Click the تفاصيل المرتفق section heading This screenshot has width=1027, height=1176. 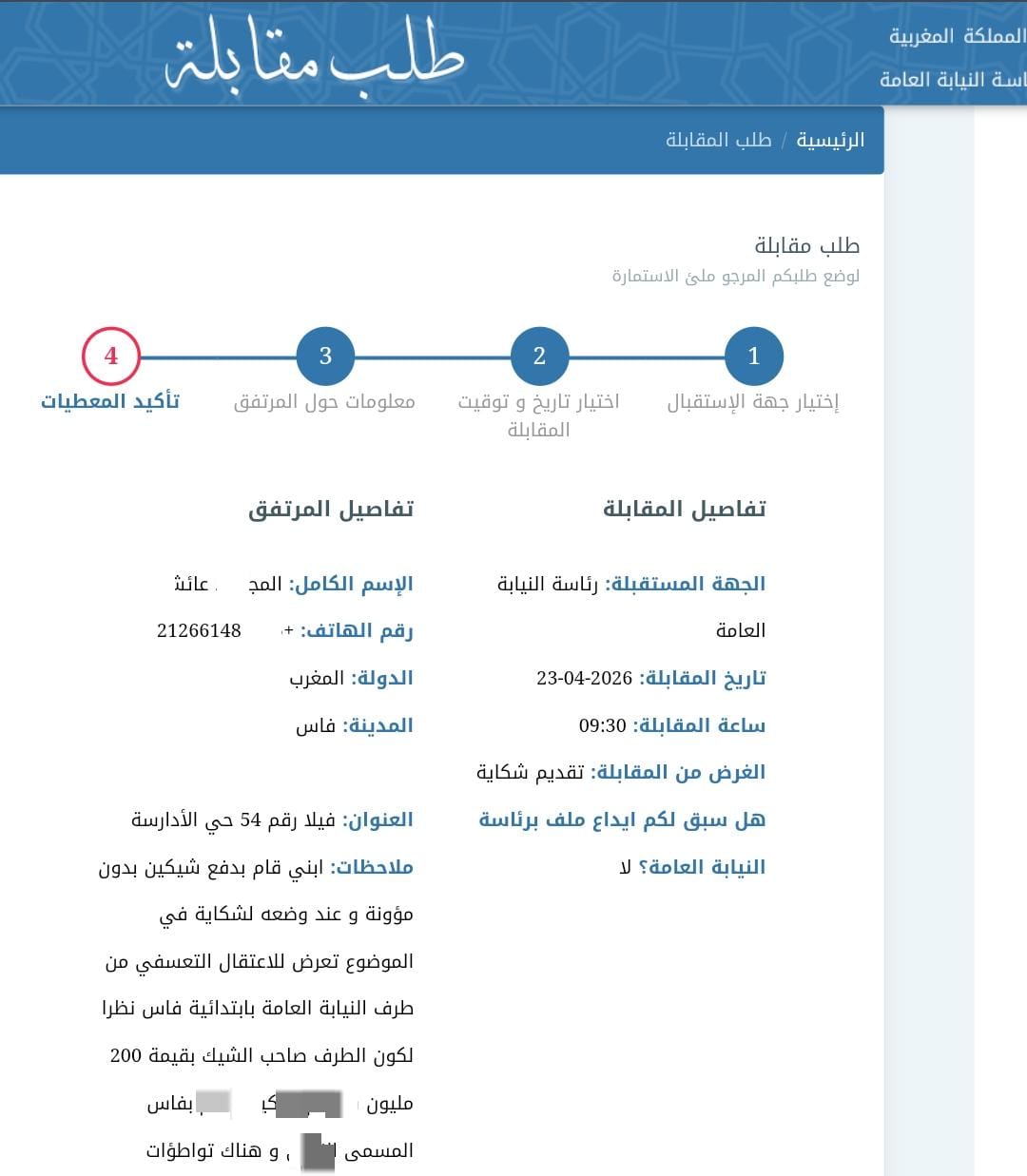331,510
